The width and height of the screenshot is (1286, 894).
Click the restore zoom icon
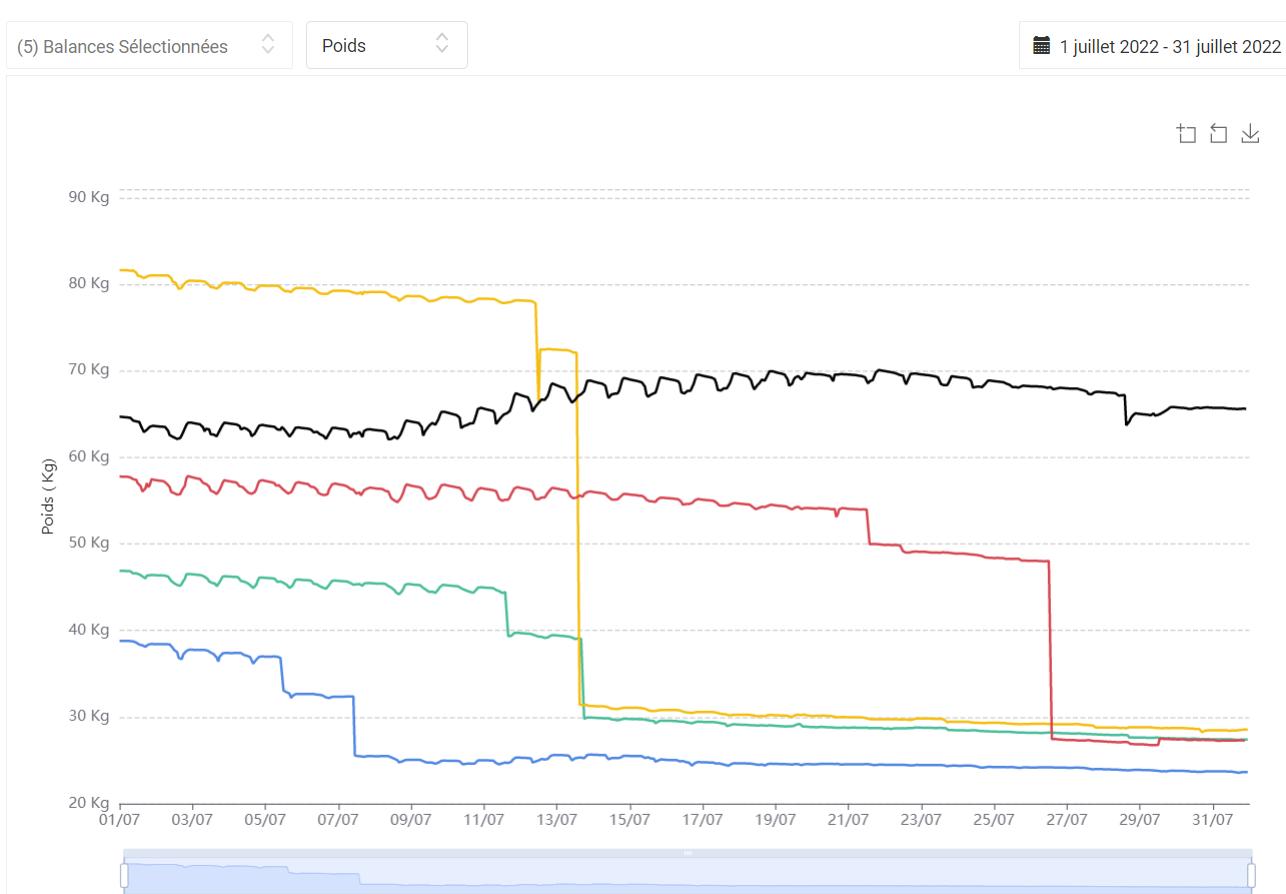click(x=1218, y=134)
